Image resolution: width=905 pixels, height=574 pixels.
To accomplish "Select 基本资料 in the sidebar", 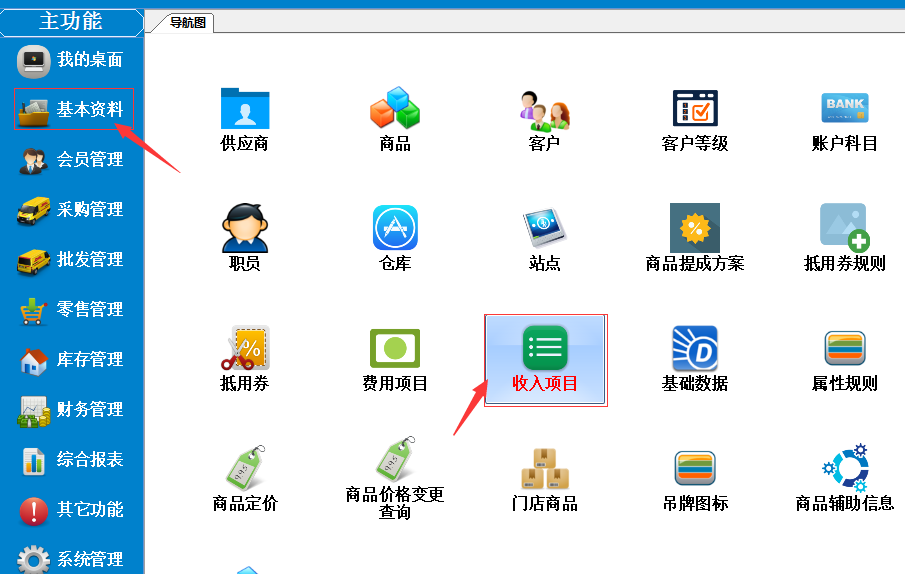I will [x=73, y=109].
